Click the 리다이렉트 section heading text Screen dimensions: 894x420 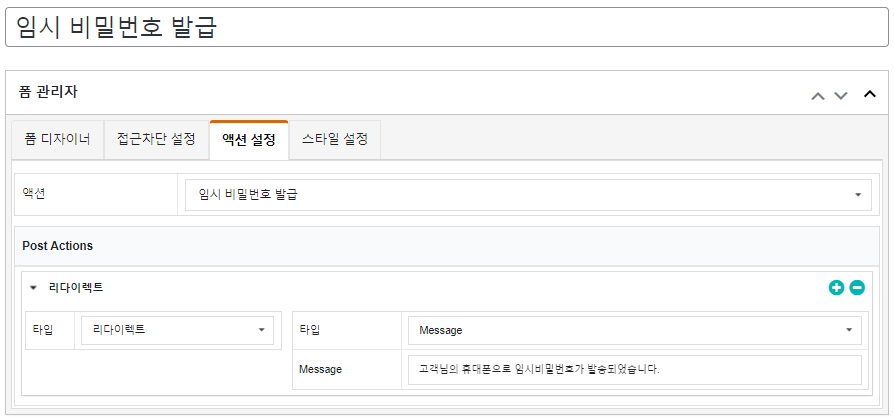(76, 288)
